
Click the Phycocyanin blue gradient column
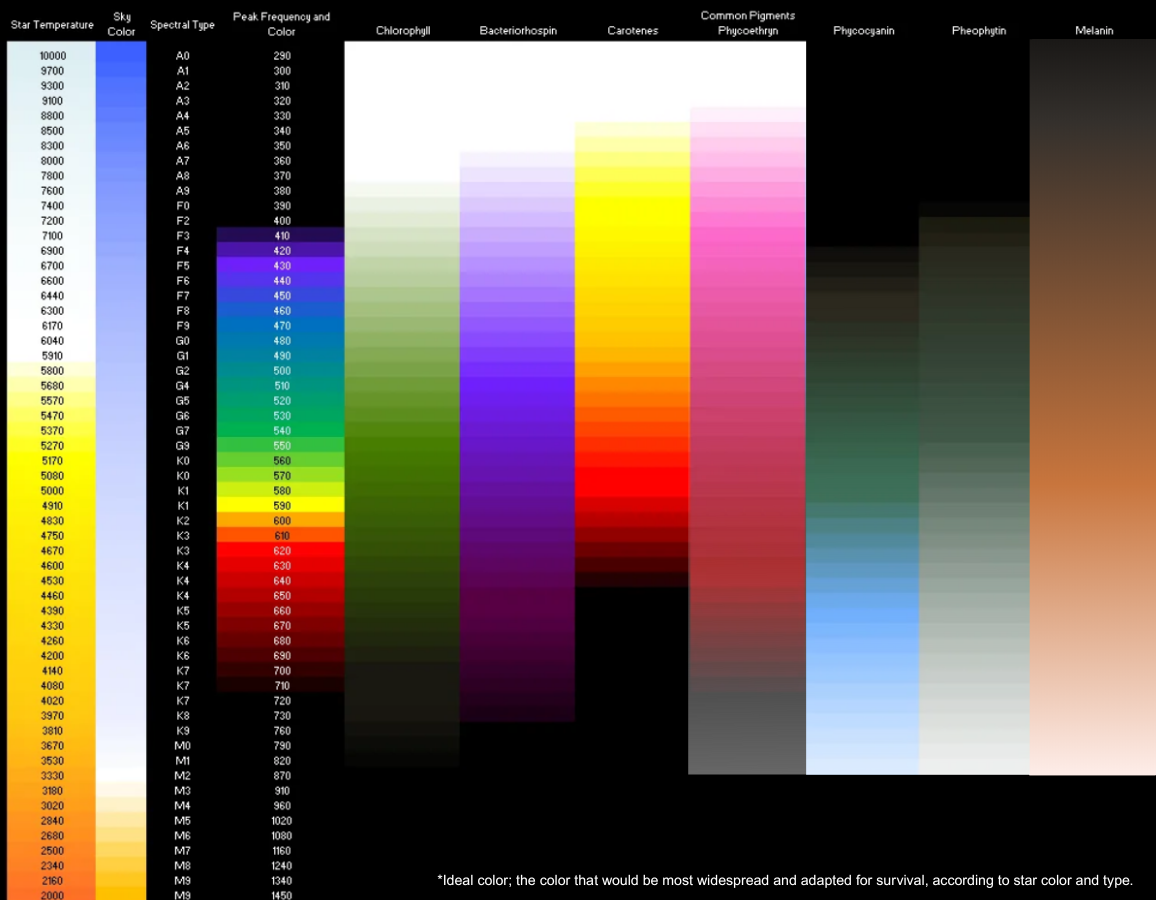point(863,510)
